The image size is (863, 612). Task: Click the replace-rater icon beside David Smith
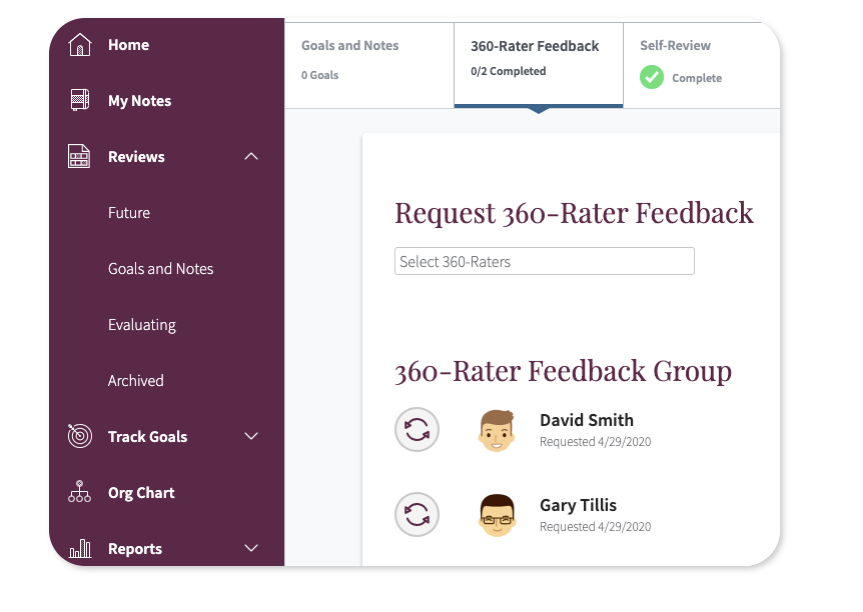(x=417, y=429)
